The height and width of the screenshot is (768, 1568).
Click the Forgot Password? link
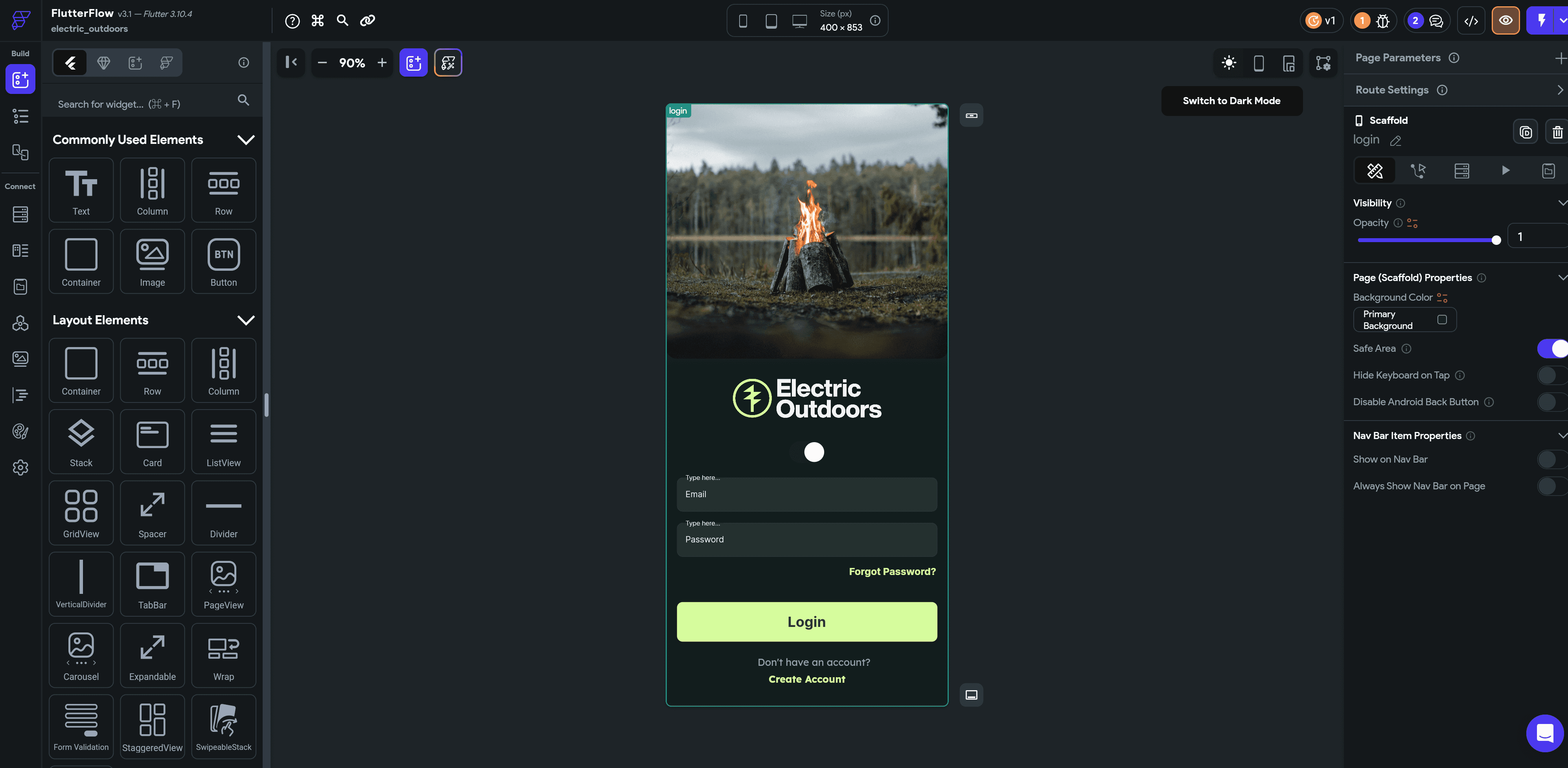tap(893, 572)
